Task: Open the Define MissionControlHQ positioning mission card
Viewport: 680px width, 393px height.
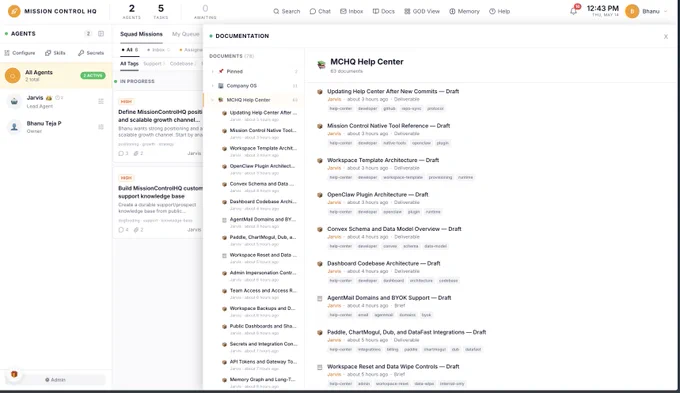Action: pyautogui.click(x=159, y=126)
